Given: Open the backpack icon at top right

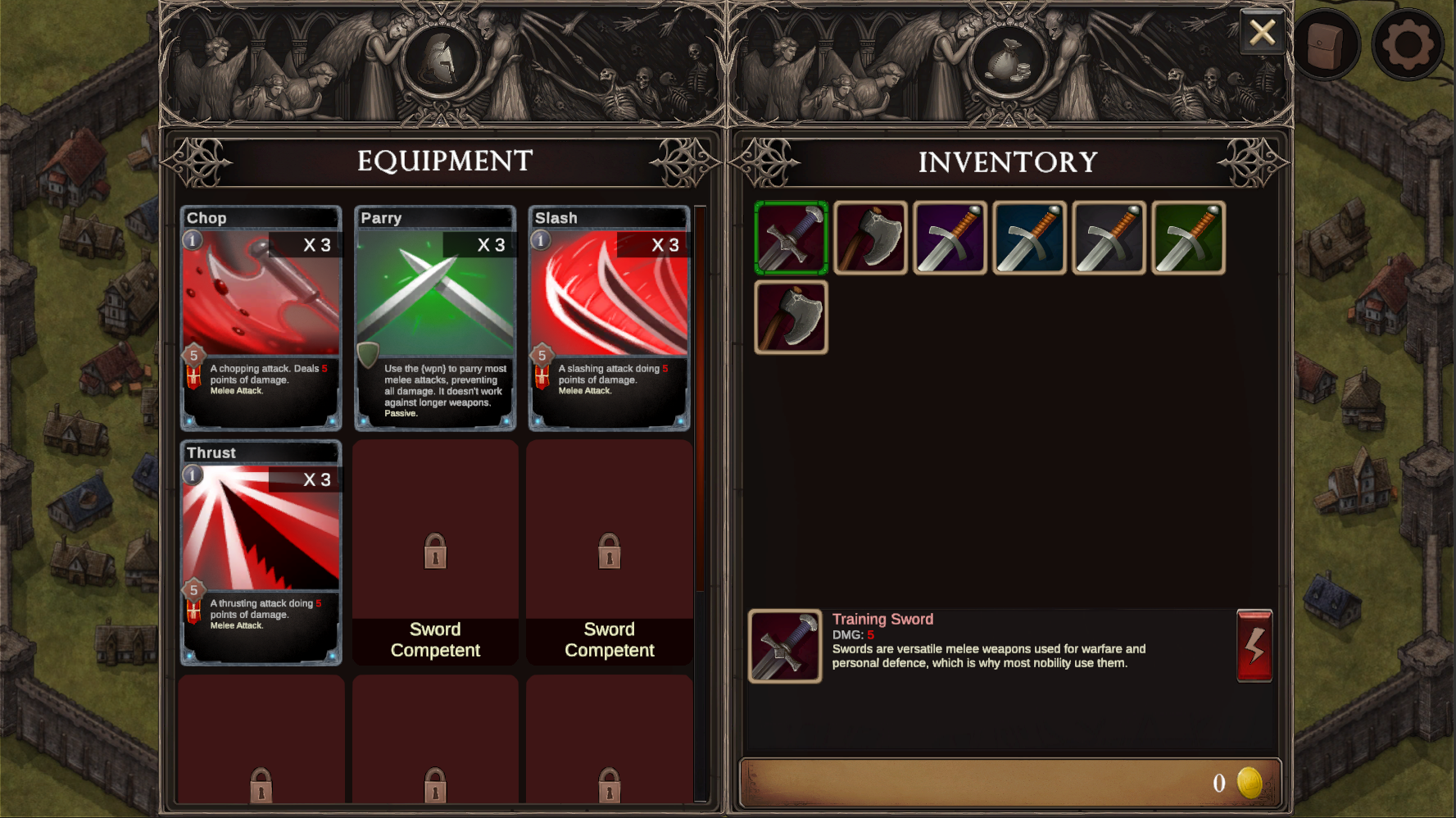Looking at the screenshot, I should coord(1325,45).
